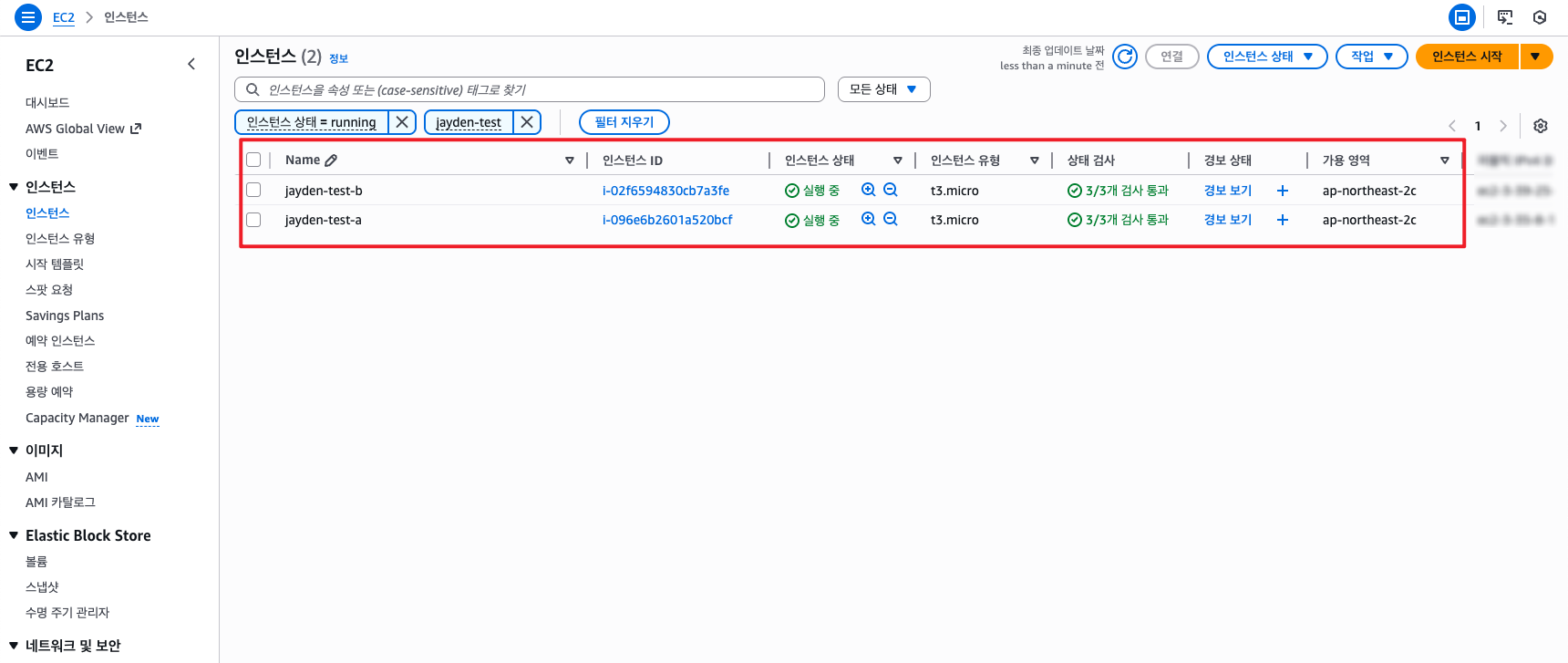Open AMI 카탈로그 in the sidebar

(x=60, y=502)
